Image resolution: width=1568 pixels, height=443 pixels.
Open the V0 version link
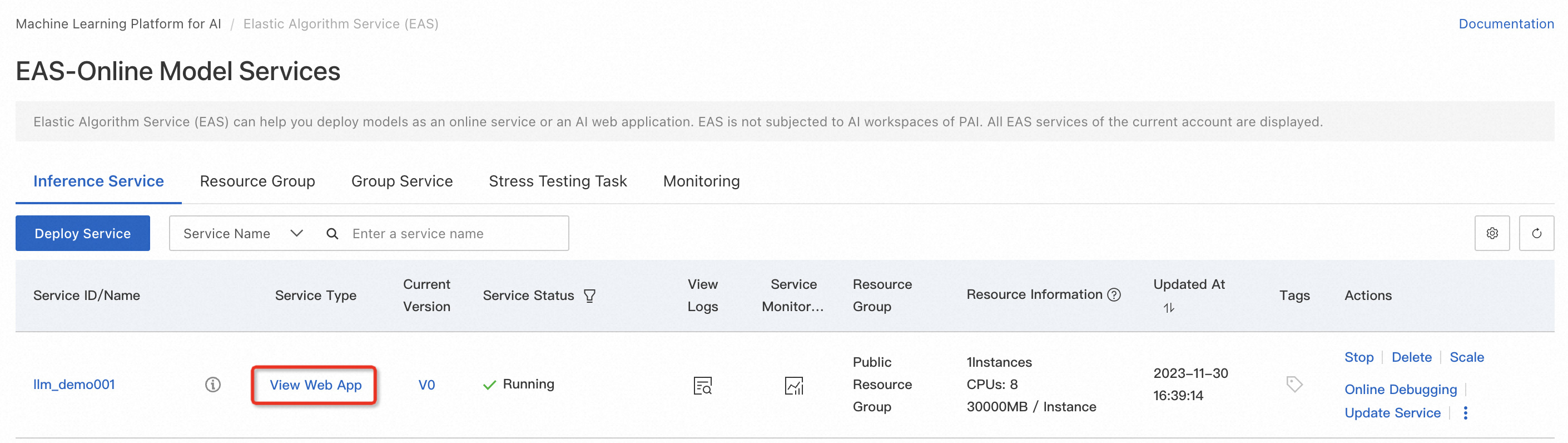(426, 385)
